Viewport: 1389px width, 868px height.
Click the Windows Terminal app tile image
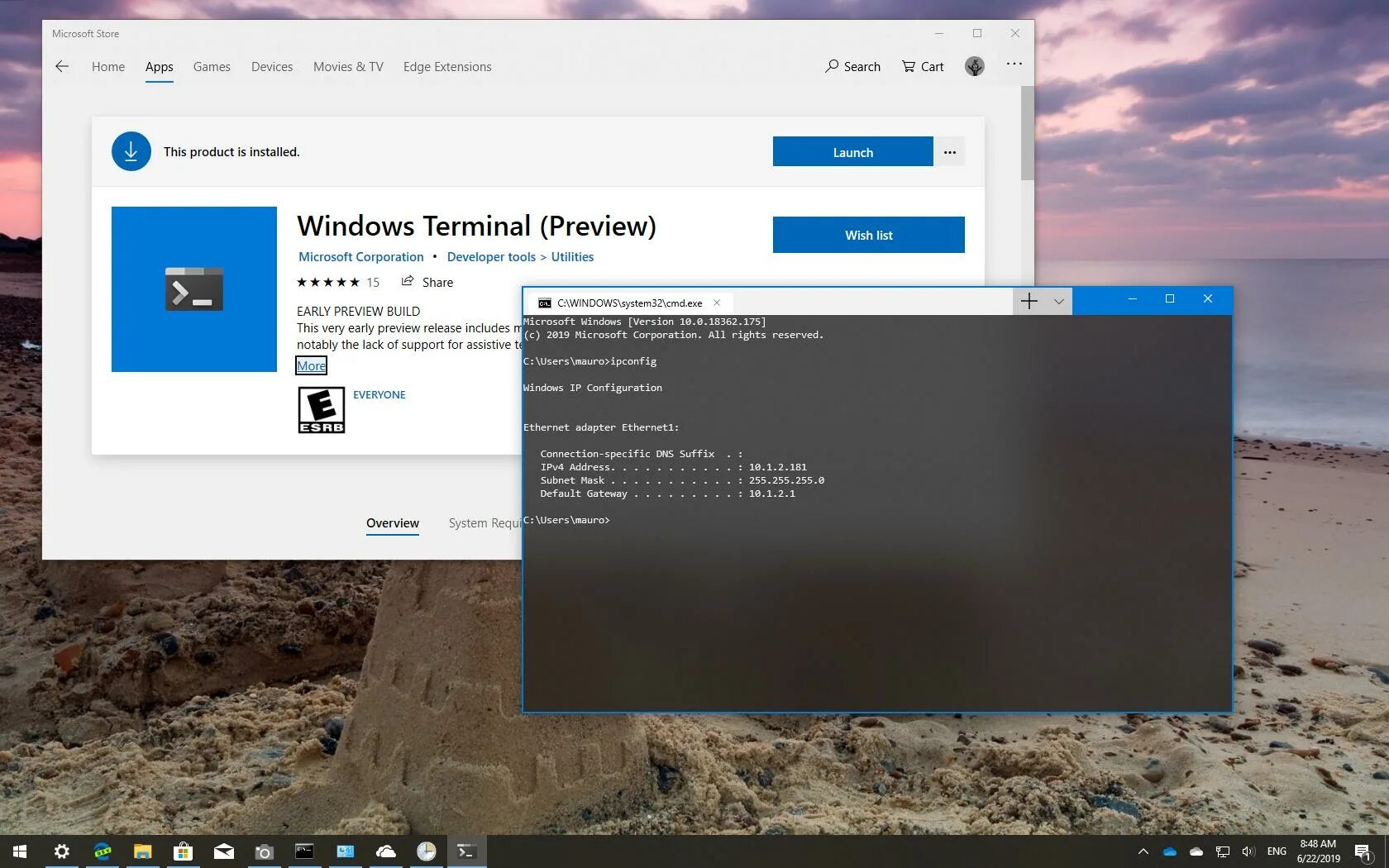(x=194, y=289)
